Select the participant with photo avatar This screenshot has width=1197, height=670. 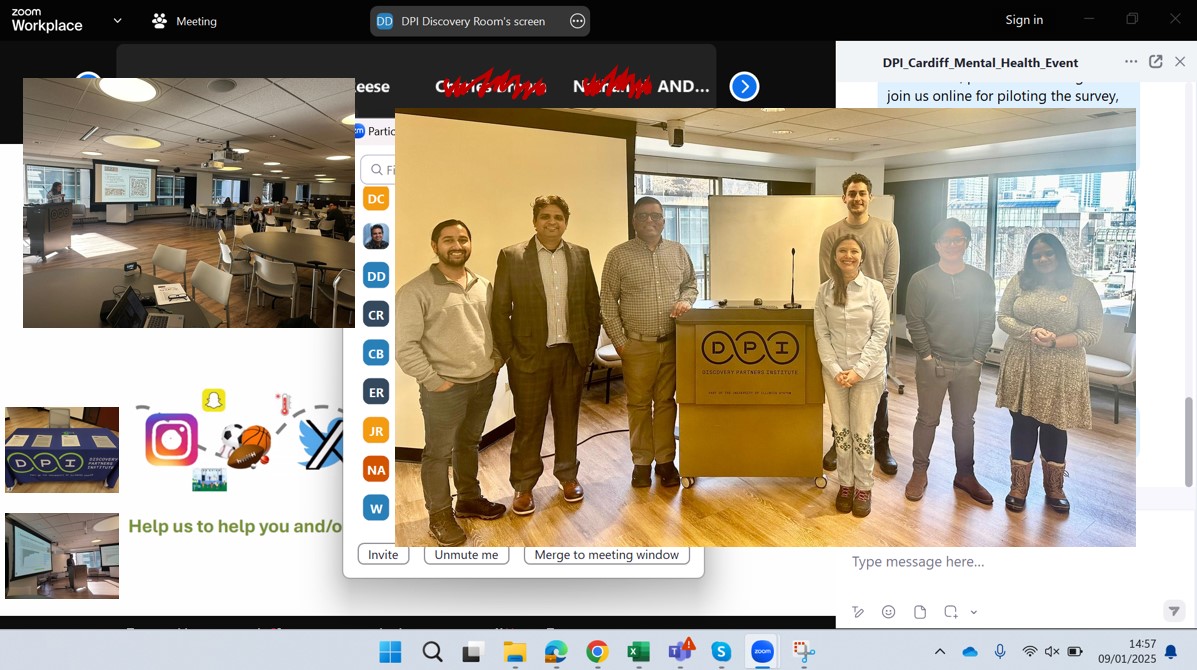[376, 237]
